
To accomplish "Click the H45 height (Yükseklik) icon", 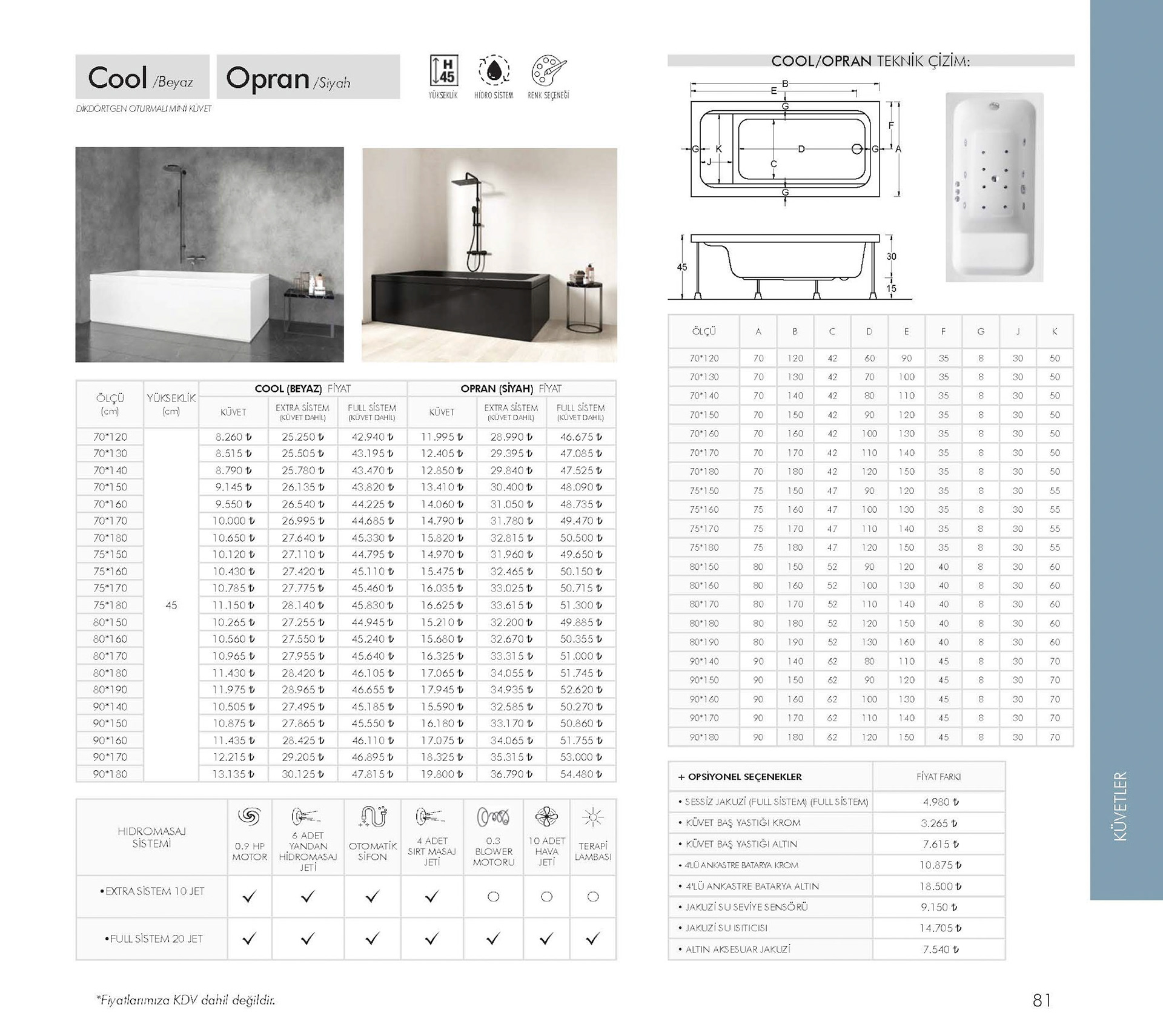I will (x=443, y=70).
